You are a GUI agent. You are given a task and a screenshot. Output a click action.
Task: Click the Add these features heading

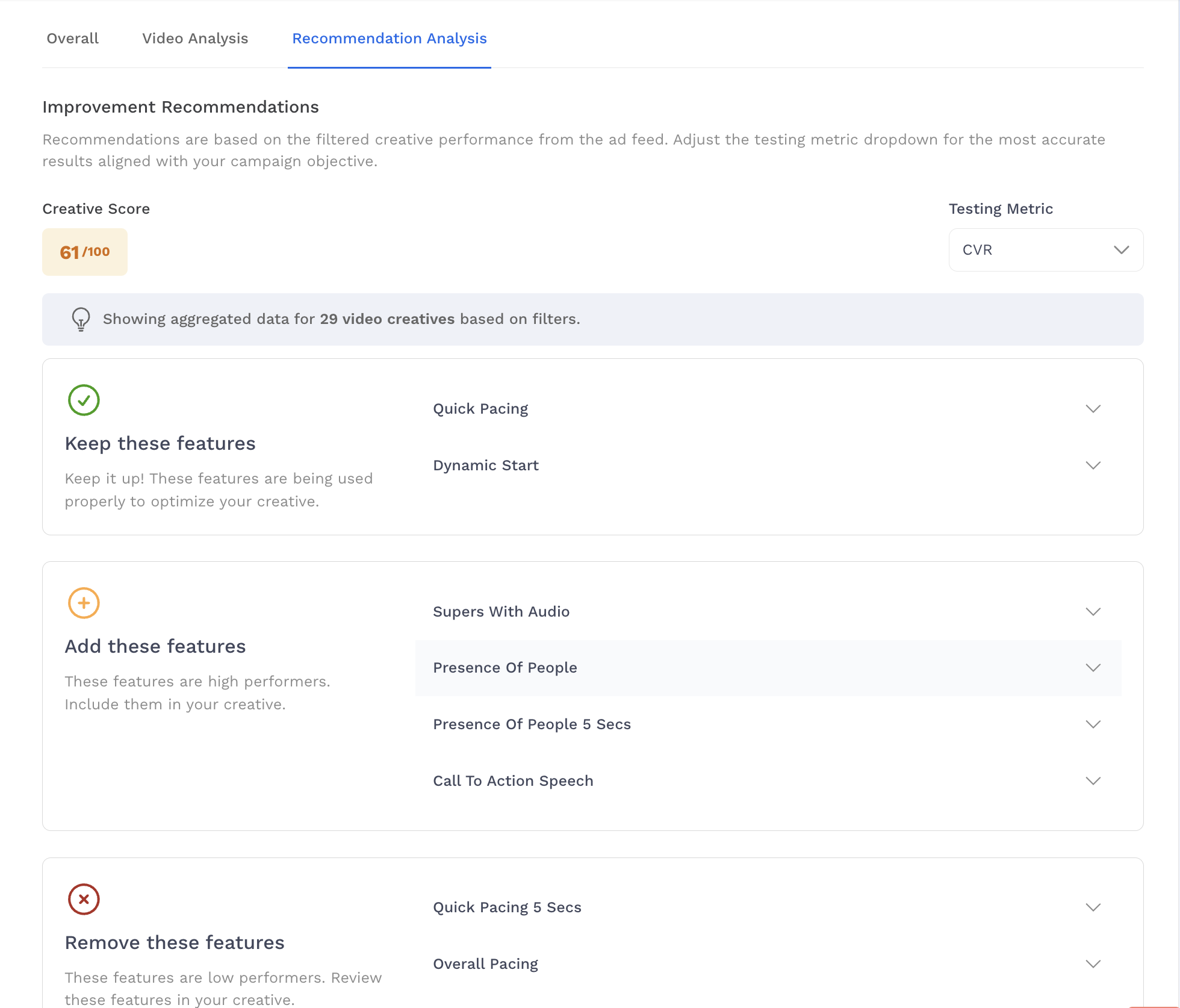tap(155, 647)
